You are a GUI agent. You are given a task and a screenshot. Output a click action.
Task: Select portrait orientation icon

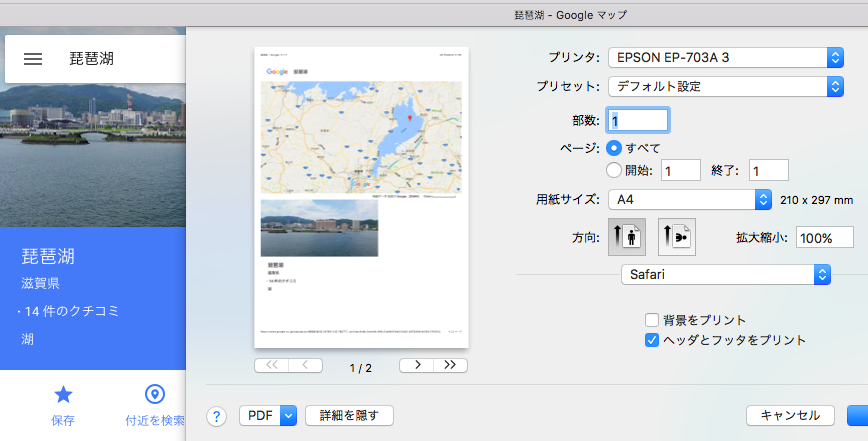pyautogui.click(x=627, y=237)
